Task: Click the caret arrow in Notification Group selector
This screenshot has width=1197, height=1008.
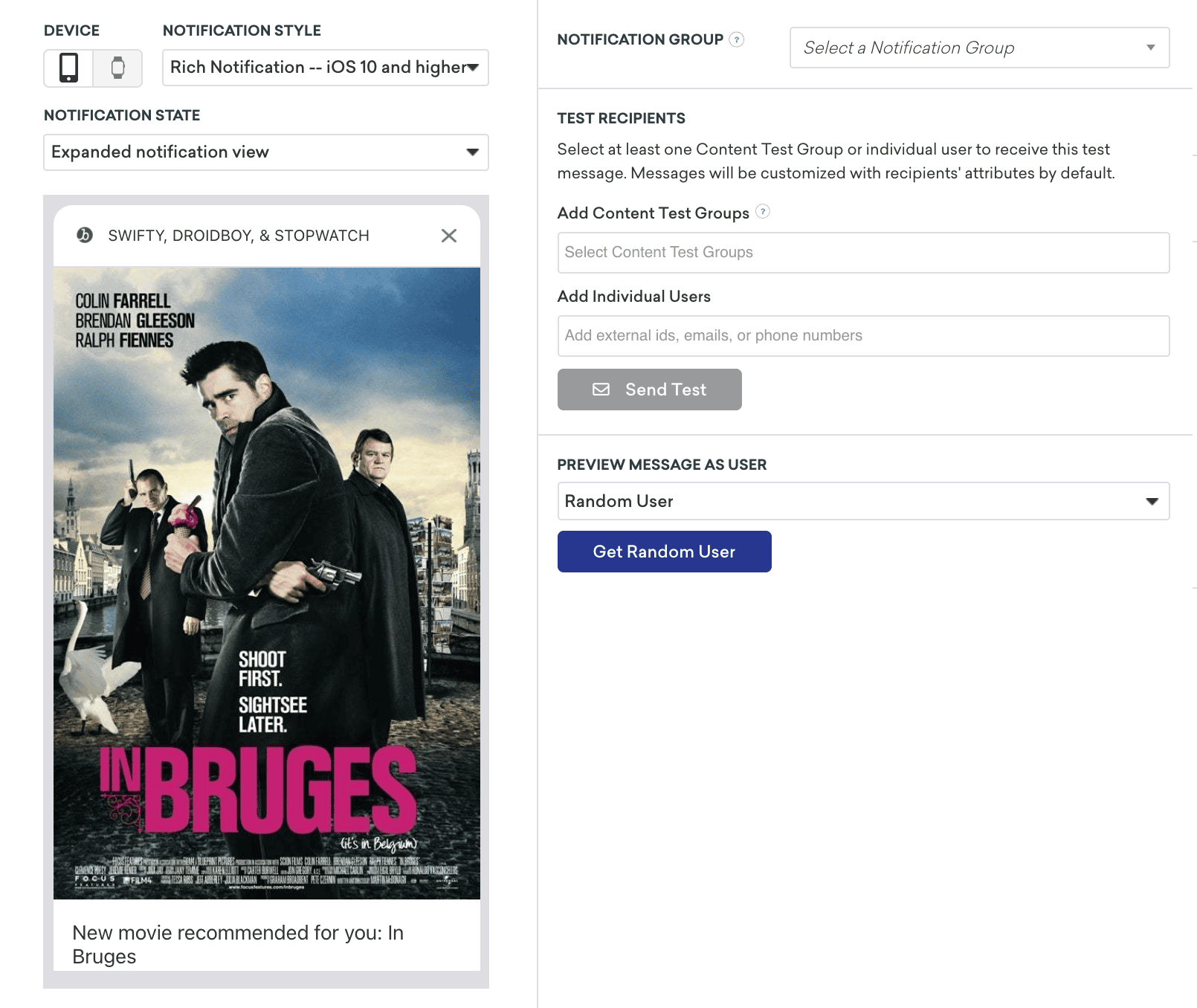Action: pos(1150,48)
